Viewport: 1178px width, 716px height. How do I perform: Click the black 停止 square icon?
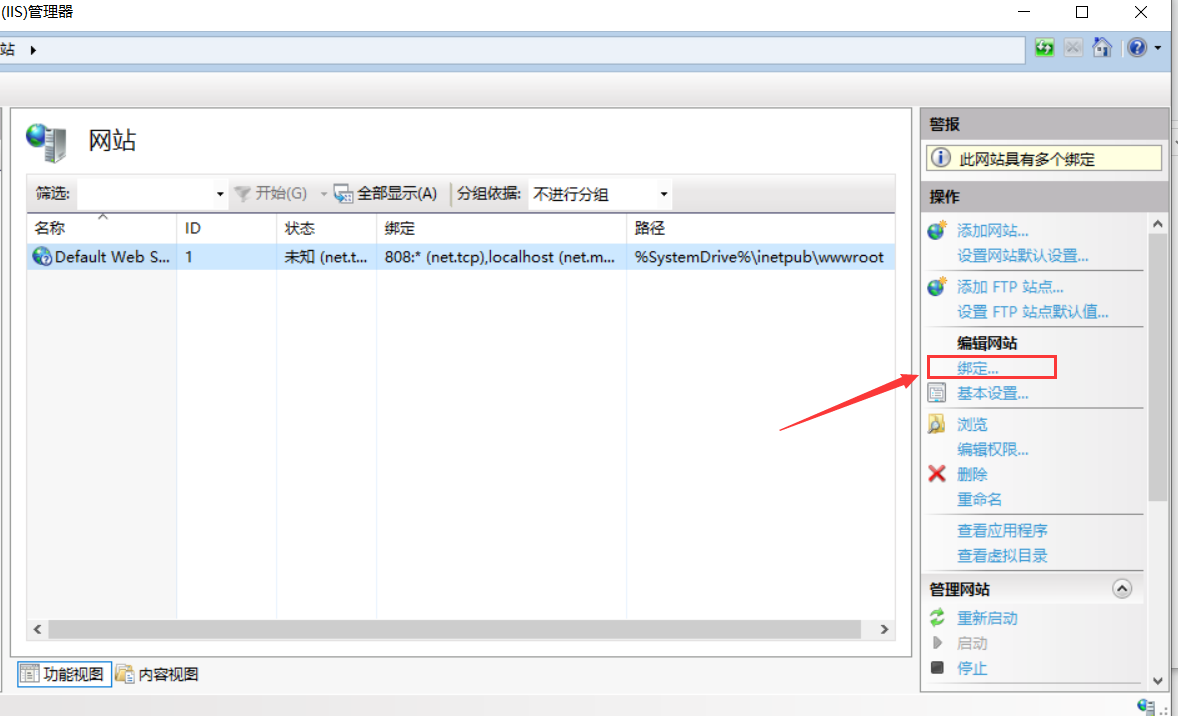[x=937, y=667]
